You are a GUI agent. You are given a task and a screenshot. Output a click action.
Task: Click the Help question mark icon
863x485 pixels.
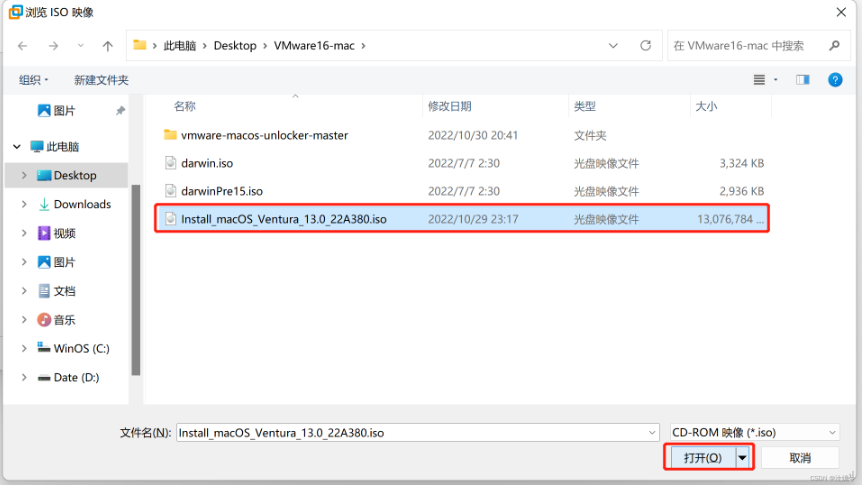835,80
